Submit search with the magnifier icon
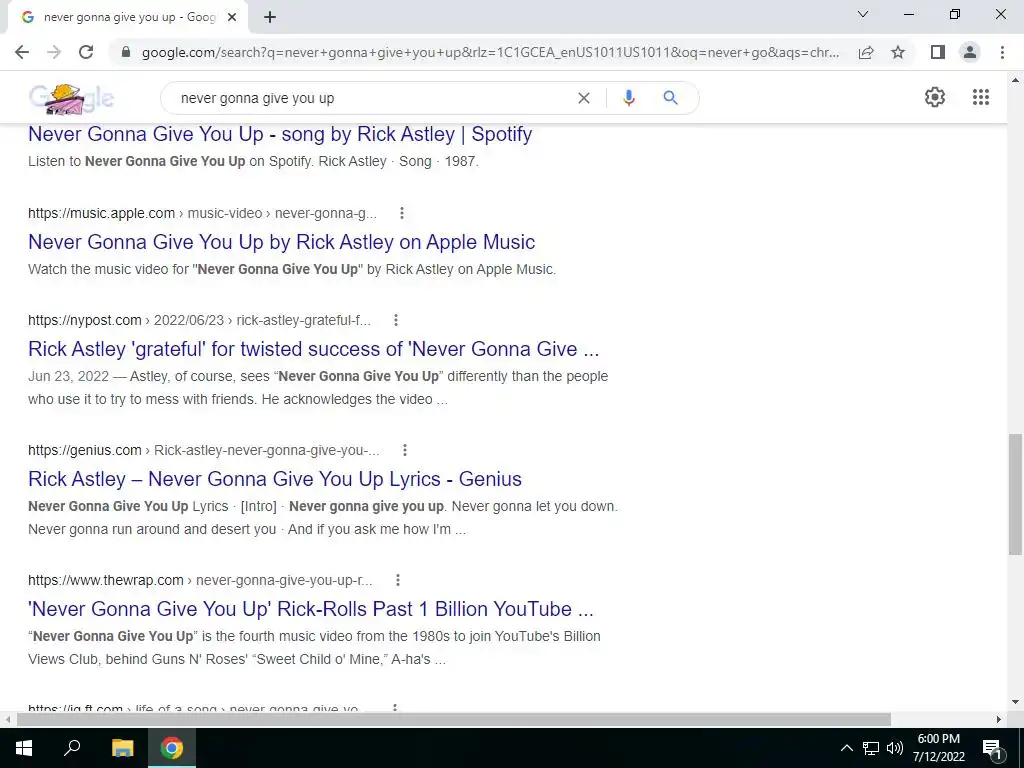This screenshot has height=768, width=1024. point(670,98)
